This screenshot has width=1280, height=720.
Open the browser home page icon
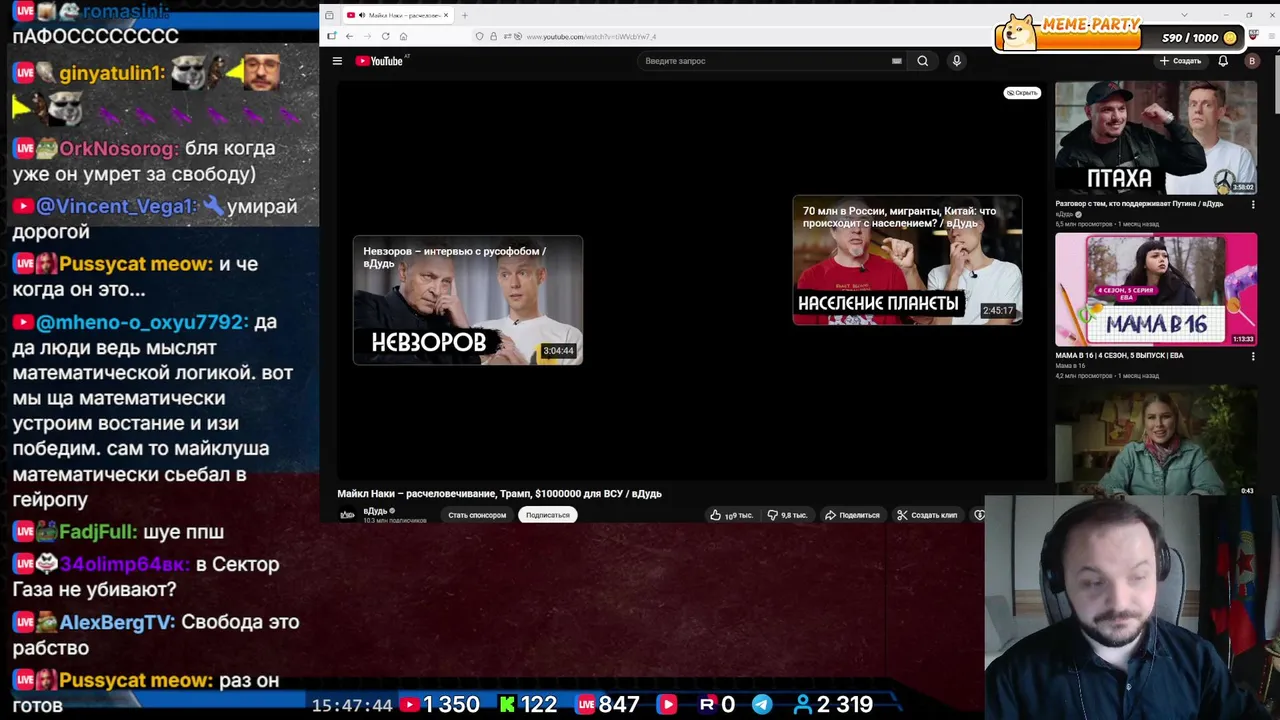[403, 36]
